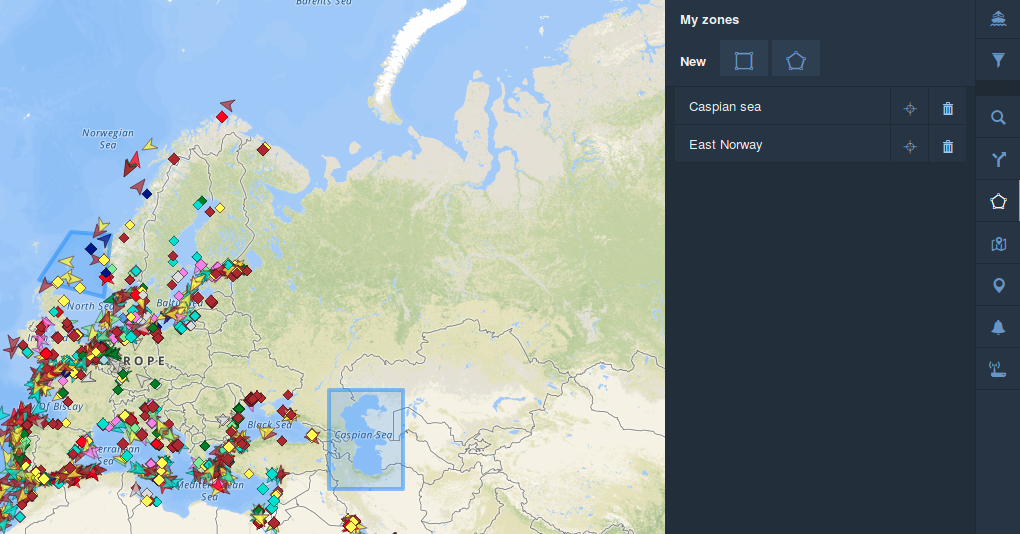1020x534 pixels.
Task: Create a new rectangular zone
Action: [744, 61]
